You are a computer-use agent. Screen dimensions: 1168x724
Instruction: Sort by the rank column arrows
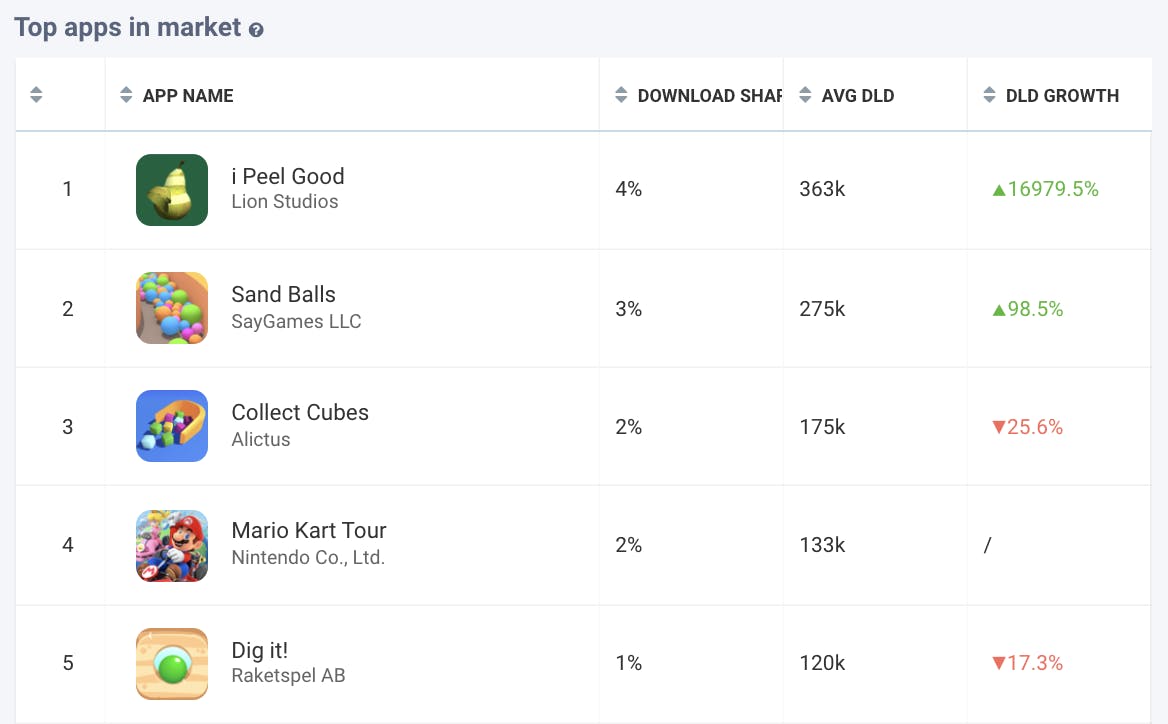click(36, 96)
